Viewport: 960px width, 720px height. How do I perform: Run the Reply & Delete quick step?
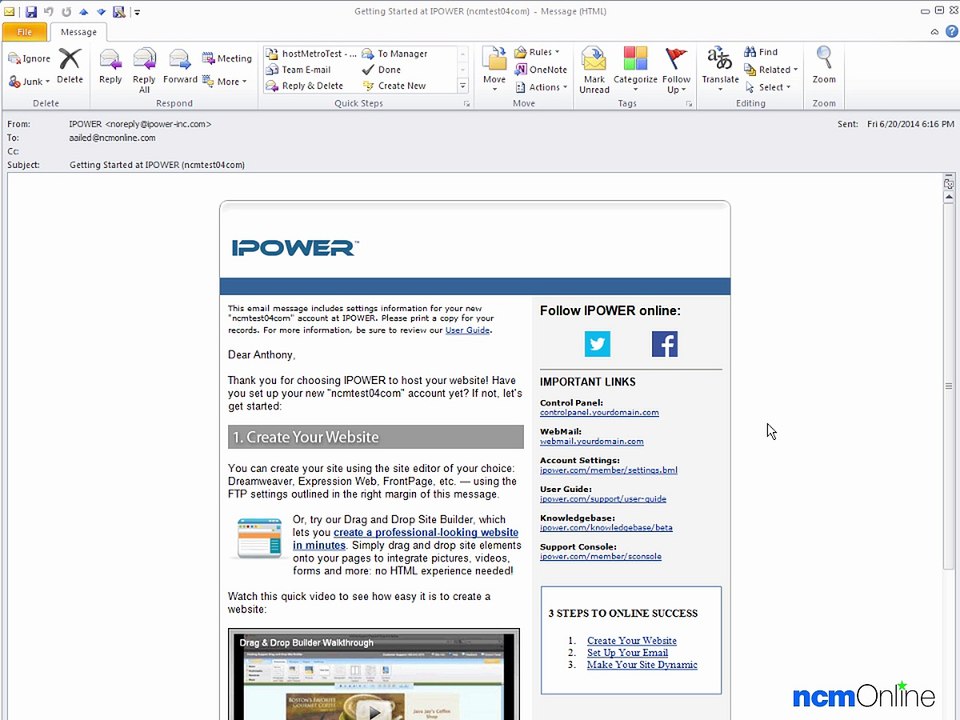pyautogui.click(x=305, y=86)
